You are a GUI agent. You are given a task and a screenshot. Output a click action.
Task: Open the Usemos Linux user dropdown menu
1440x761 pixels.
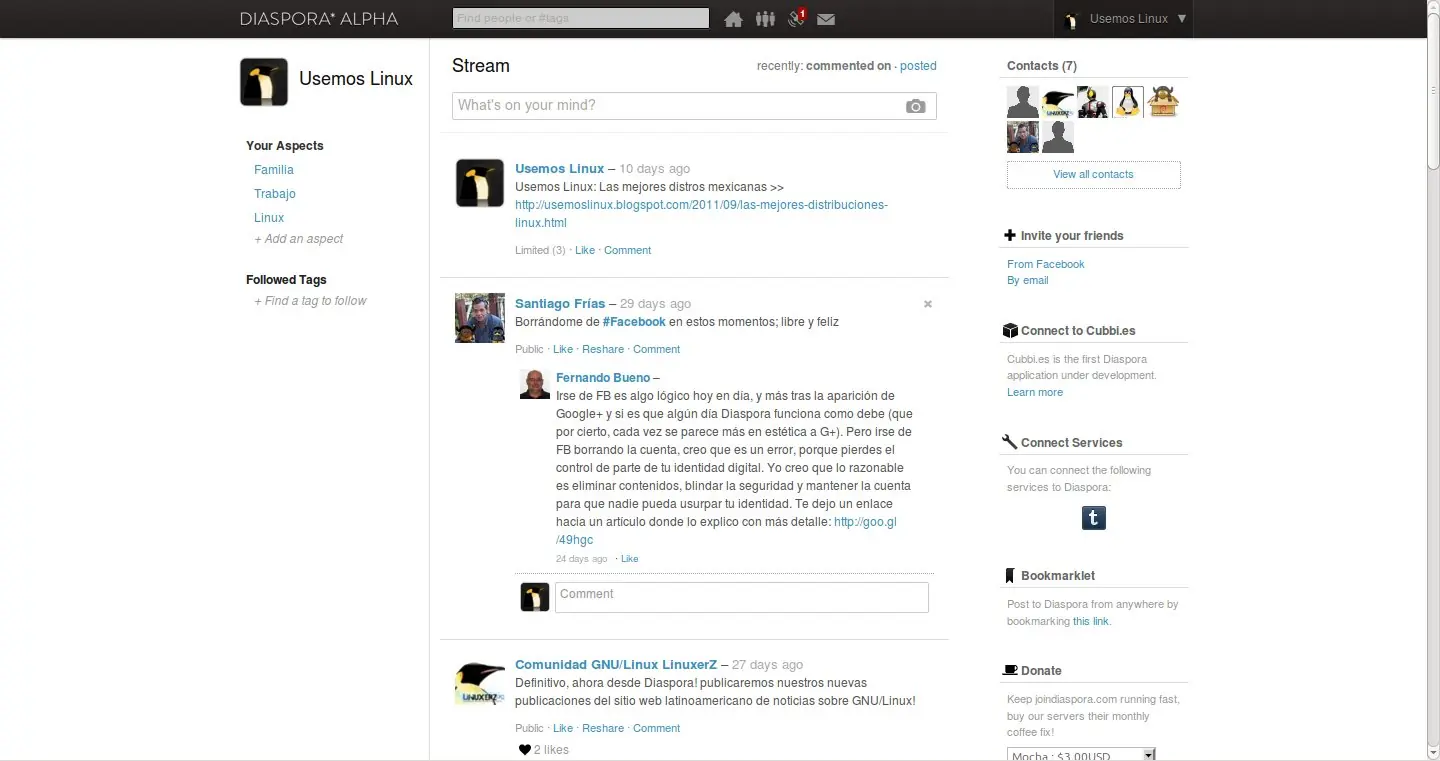1124,19
